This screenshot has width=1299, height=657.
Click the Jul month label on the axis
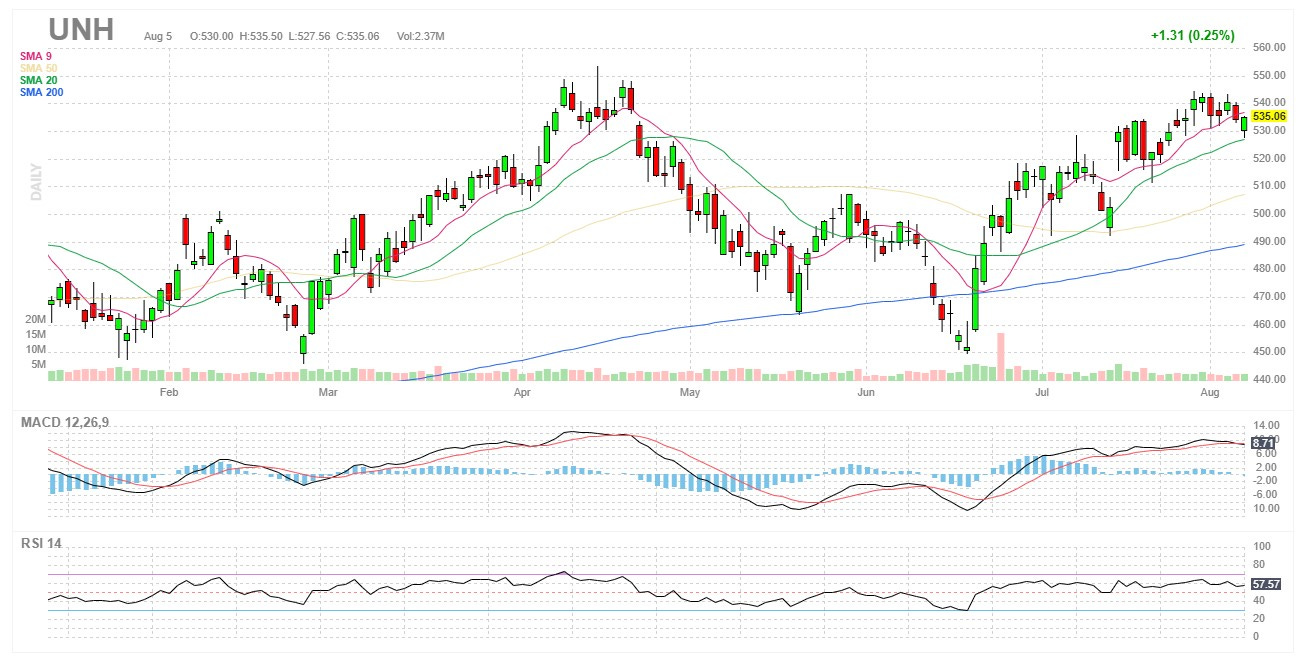coord(1042,393)
